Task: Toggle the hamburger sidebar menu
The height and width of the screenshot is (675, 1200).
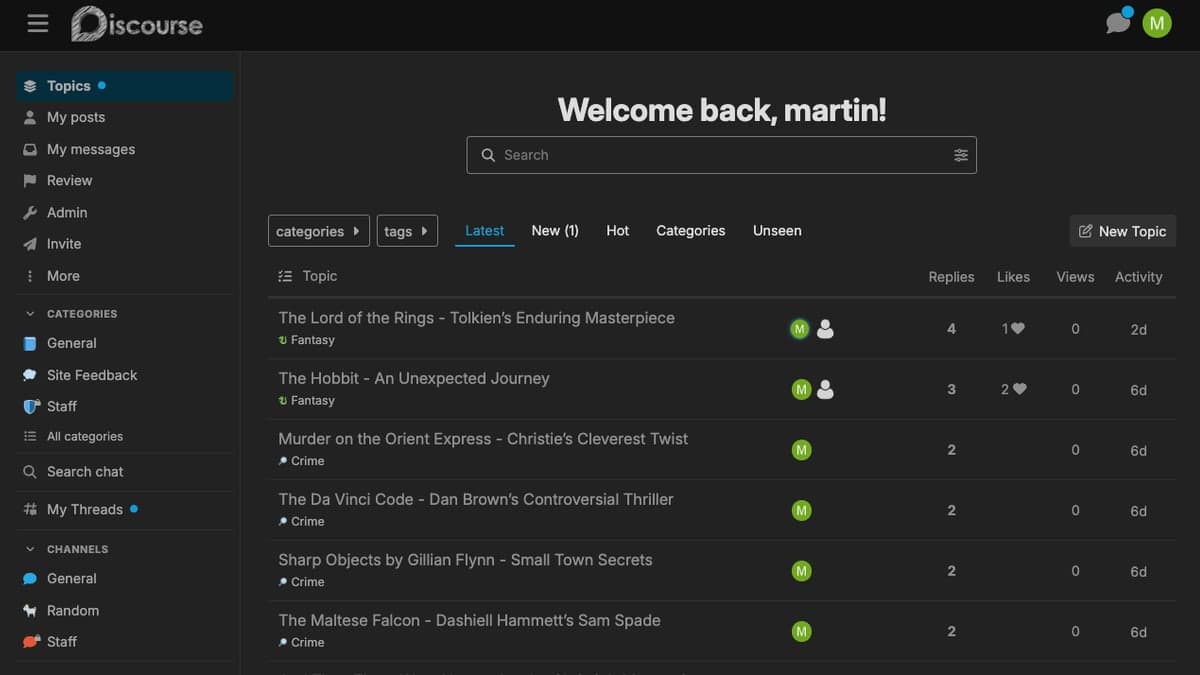Action: tap(38, 23)
